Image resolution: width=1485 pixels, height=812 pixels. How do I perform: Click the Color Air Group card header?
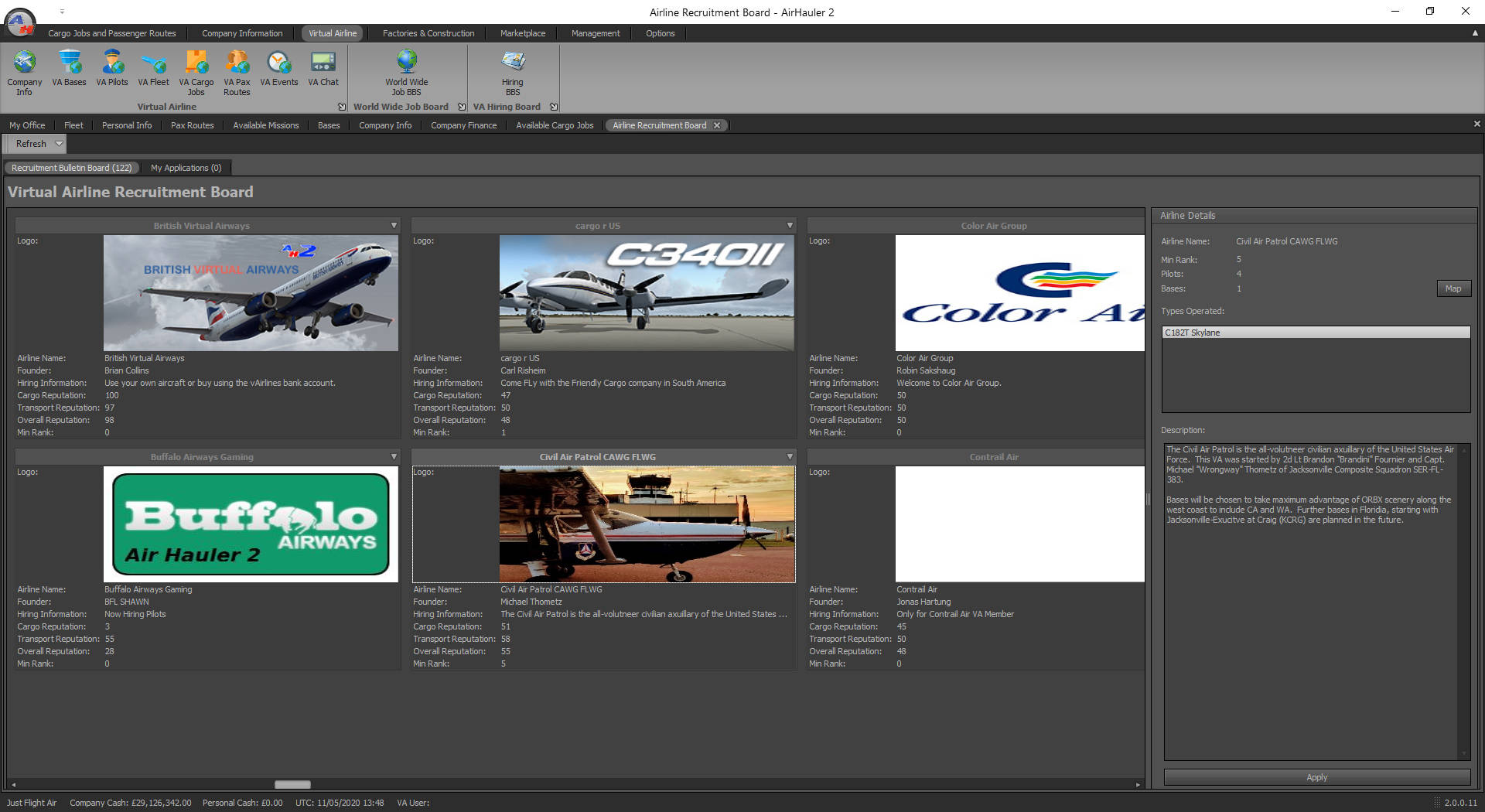tap(976, 226)
